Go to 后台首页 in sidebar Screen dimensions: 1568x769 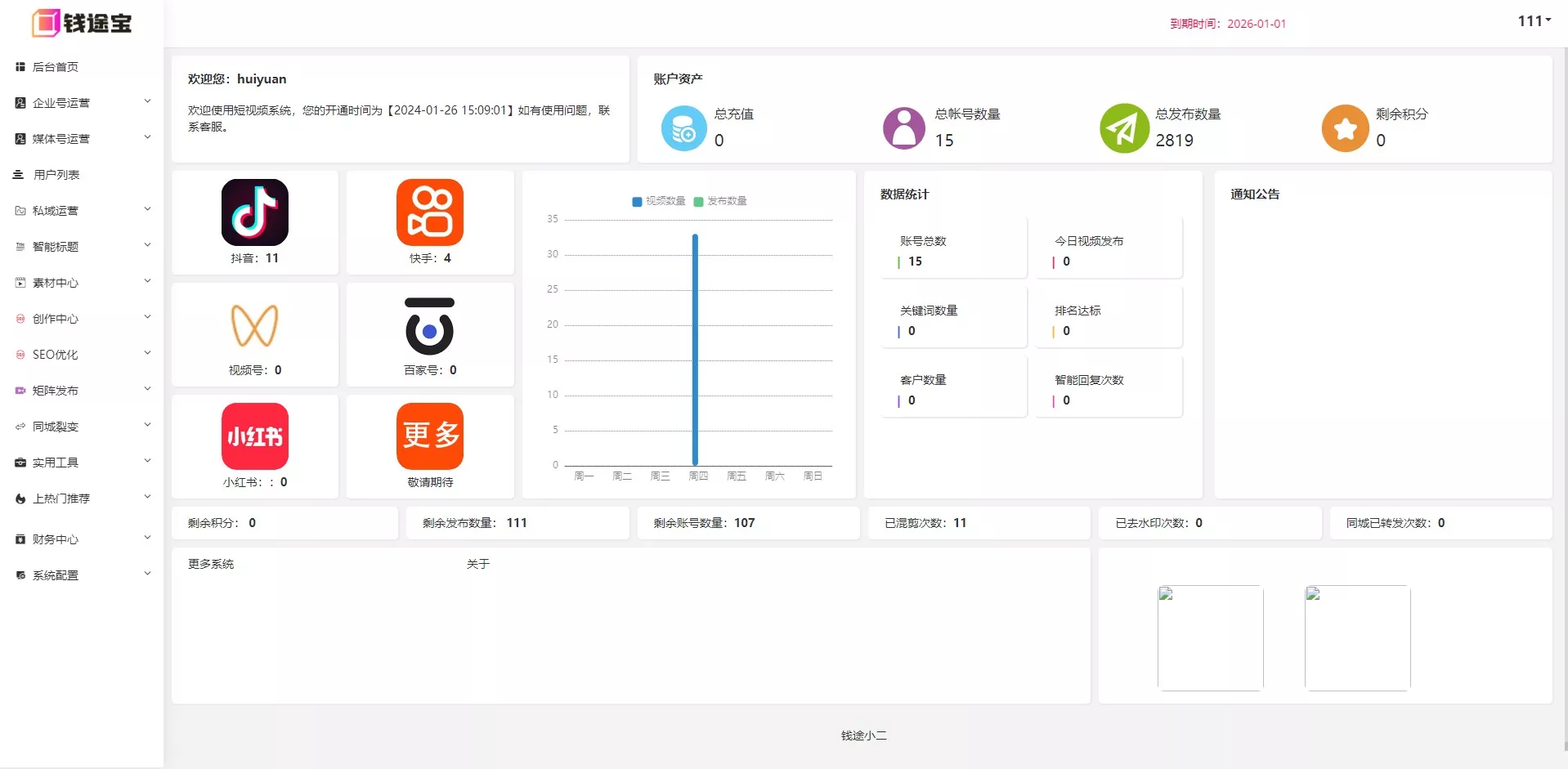56,67
